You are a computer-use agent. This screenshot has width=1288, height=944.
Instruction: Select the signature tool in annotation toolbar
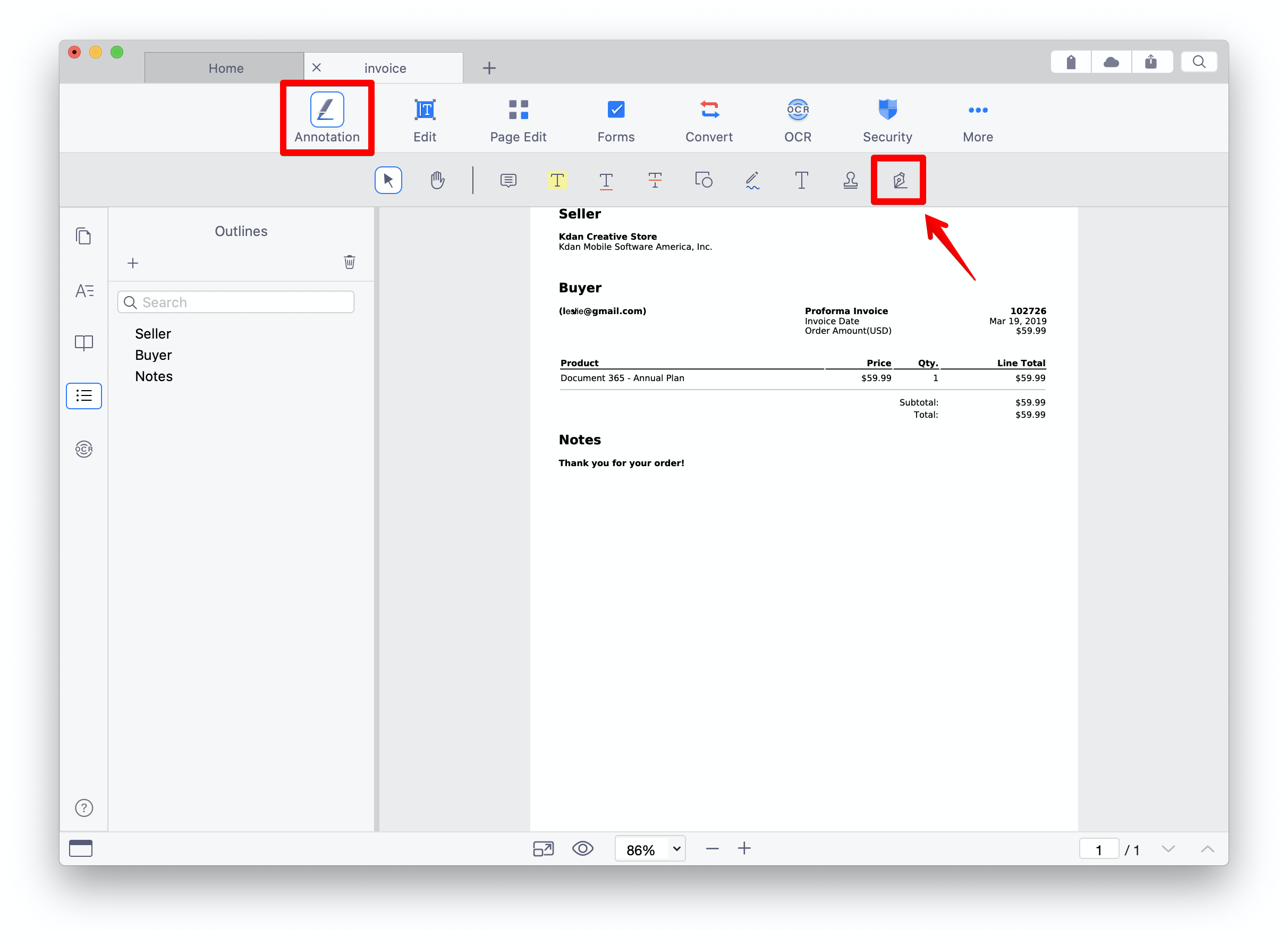(899, 181)
